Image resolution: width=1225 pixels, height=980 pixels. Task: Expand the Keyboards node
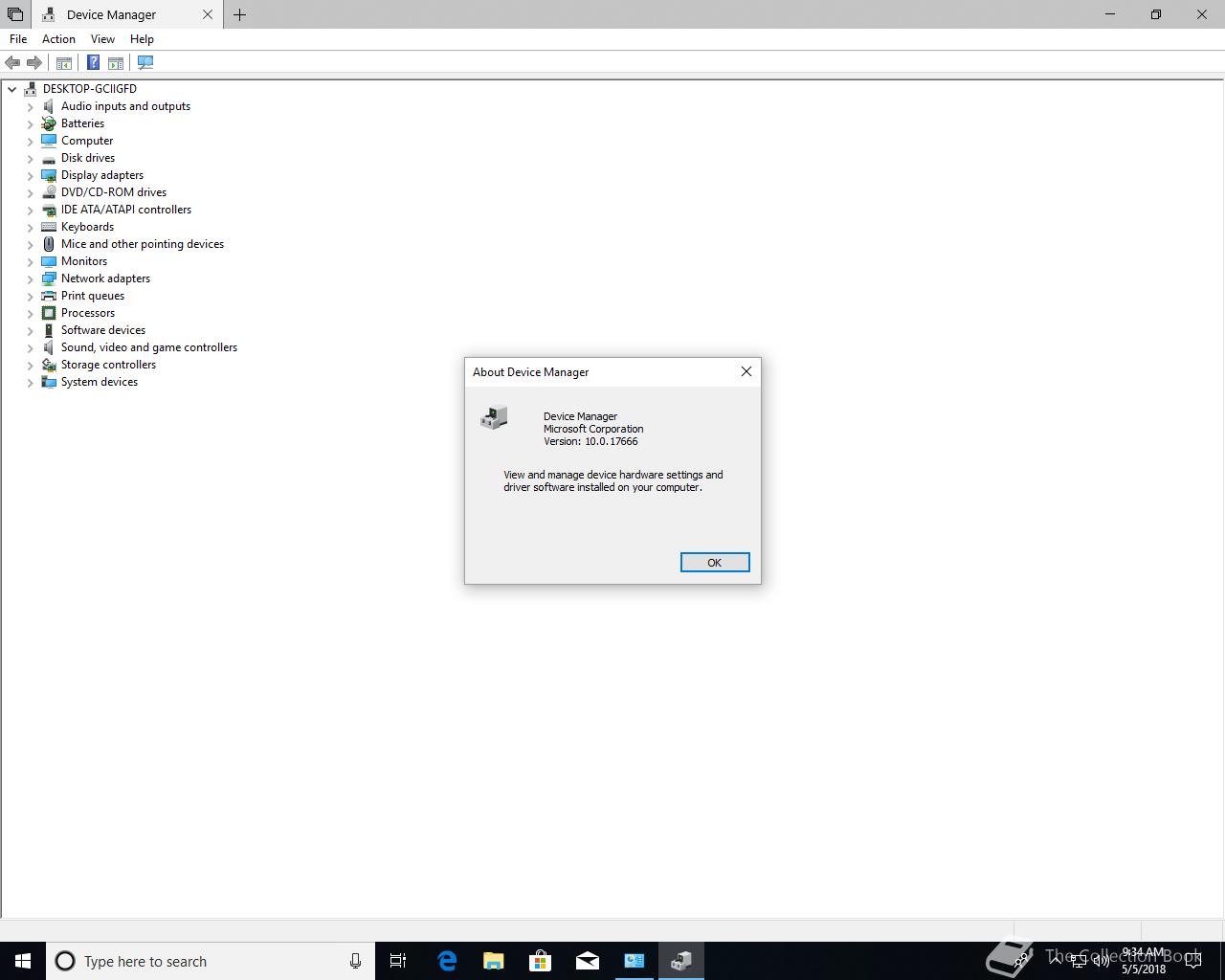(x=30, y=227)
